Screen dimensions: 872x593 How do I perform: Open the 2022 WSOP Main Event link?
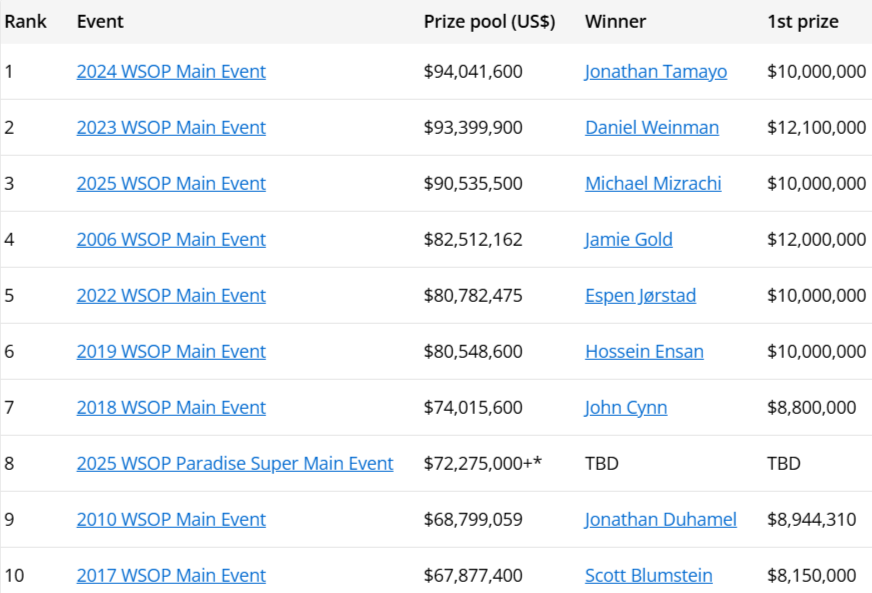(171, 296)
